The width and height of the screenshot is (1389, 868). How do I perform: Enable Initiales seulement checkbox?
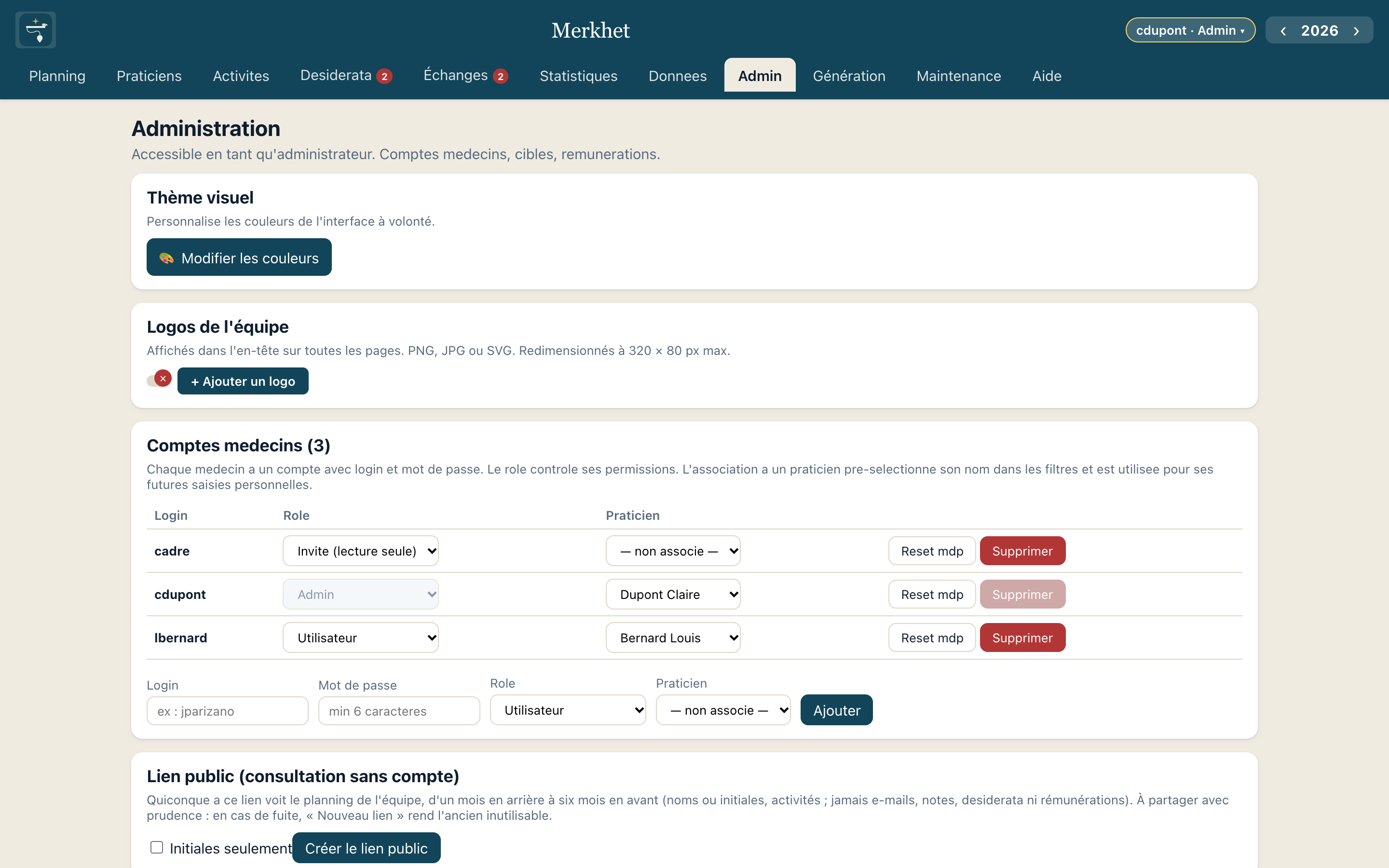(x=157, y=847)
